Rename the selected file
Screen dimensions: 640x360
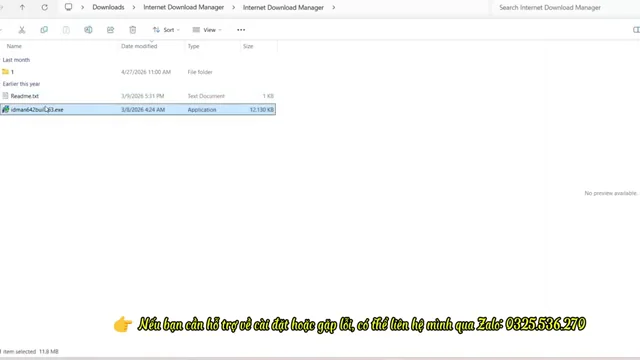88,30
